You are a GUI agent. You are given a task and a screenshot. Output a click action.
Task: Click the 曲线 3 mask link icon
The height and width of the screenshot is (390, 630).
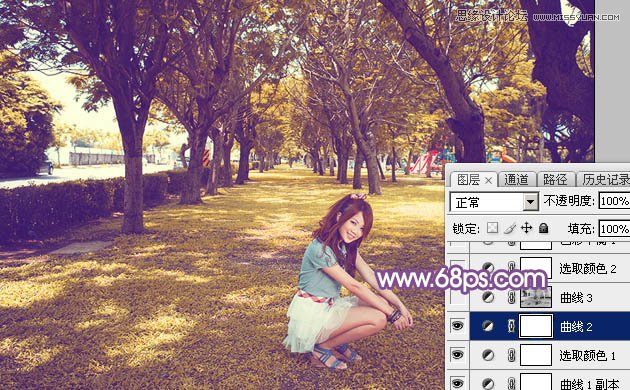tap(511, 298)
